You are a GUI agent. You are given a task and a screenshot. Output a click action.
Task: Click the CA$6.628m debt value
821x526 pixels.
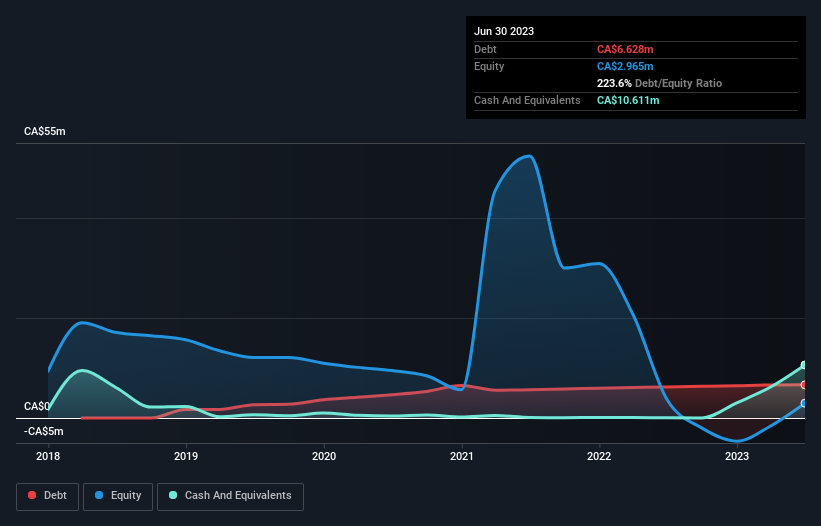point(625,49)
